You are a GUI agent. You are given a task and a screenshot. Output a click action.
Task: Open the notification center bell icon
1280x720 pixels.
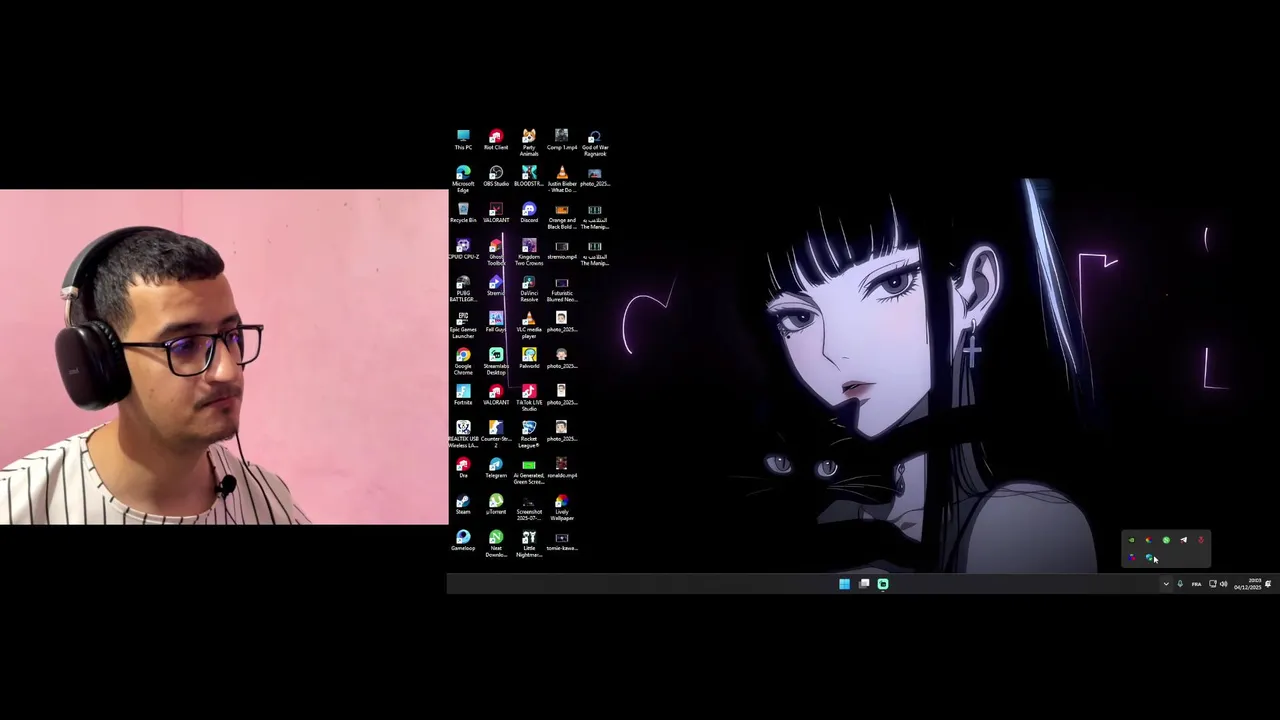1269,584
